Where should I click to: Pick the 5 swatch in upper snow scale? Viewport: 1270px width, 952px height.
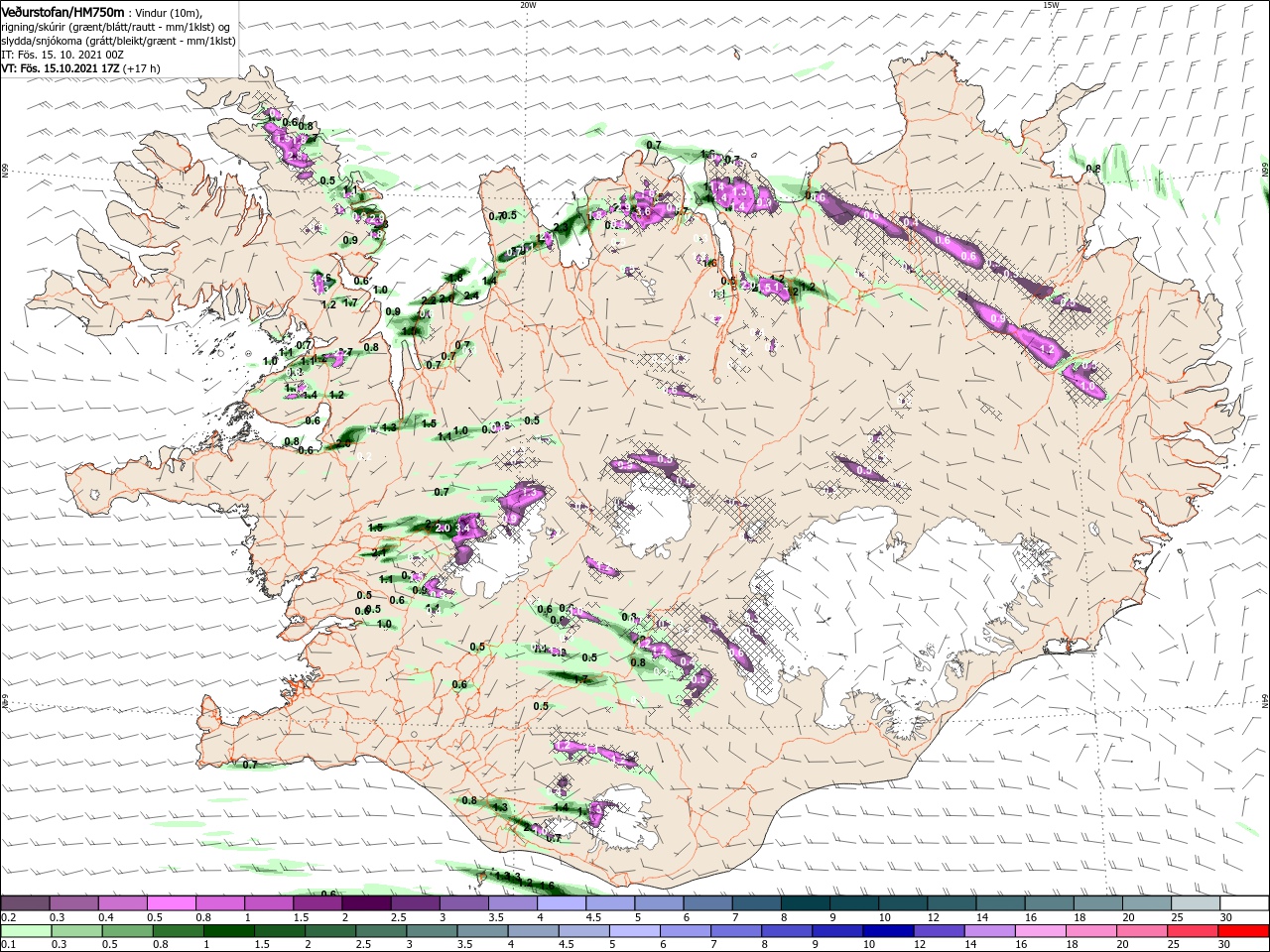pyautogui.click(x=659, y=903)
